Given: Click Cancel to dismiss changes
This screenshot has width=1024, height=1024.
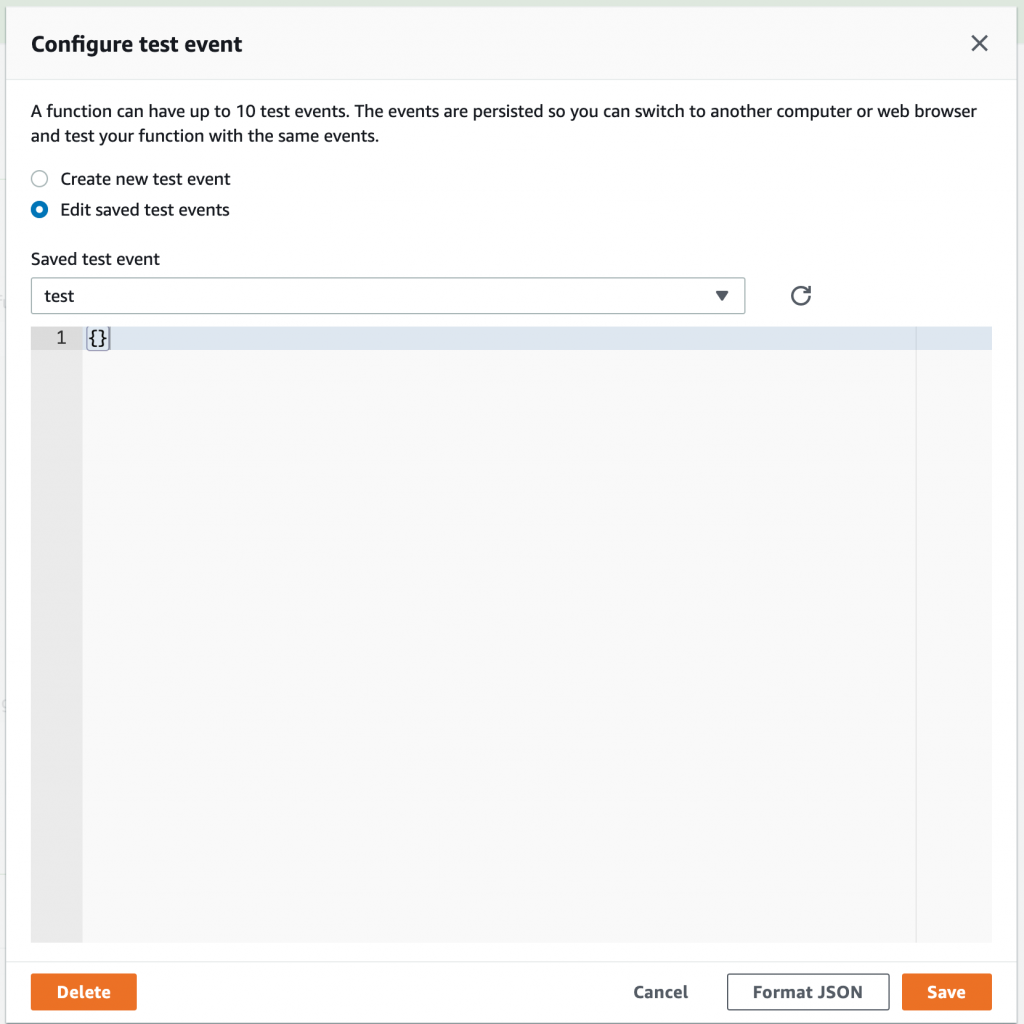Looking at the screenshot, I should [x=660, y=992].
